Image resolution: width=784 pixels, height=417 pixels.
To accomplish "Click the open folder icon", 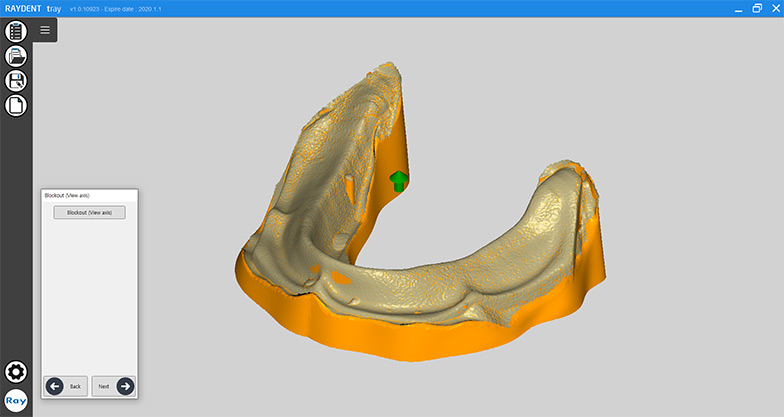I will point(16,56).
